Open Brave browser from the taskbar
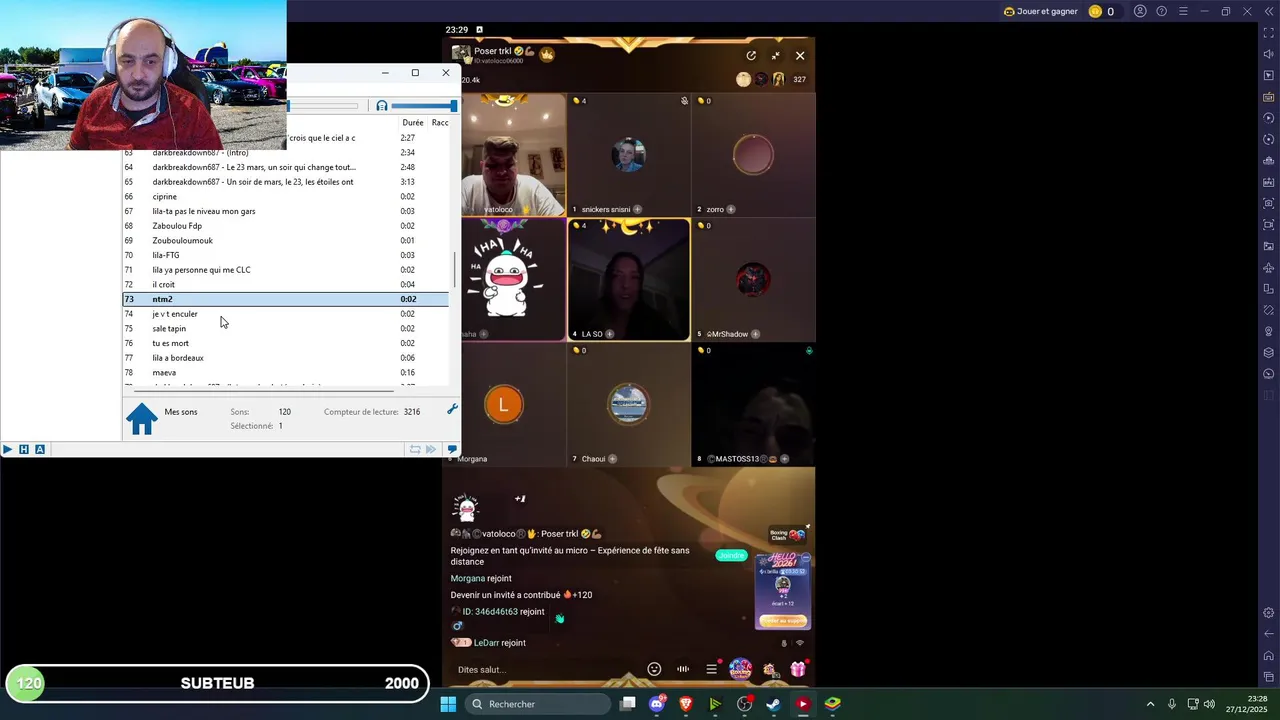Image resolution: width=1280 pixels, height=720 pixels. click(x=686, y=704)
